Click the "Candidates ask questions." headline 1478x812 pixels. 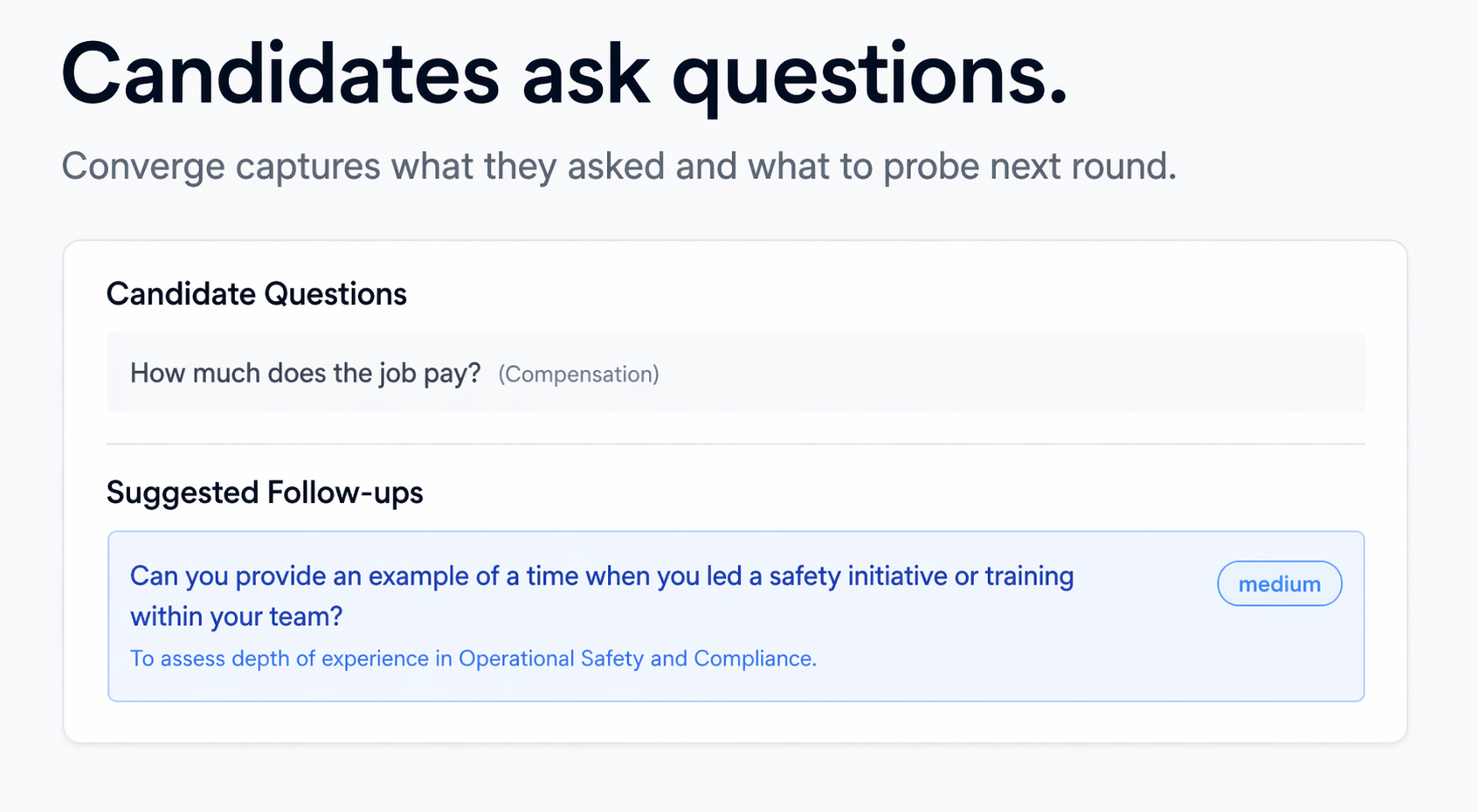pyautogui.click(x=563, y=76)
